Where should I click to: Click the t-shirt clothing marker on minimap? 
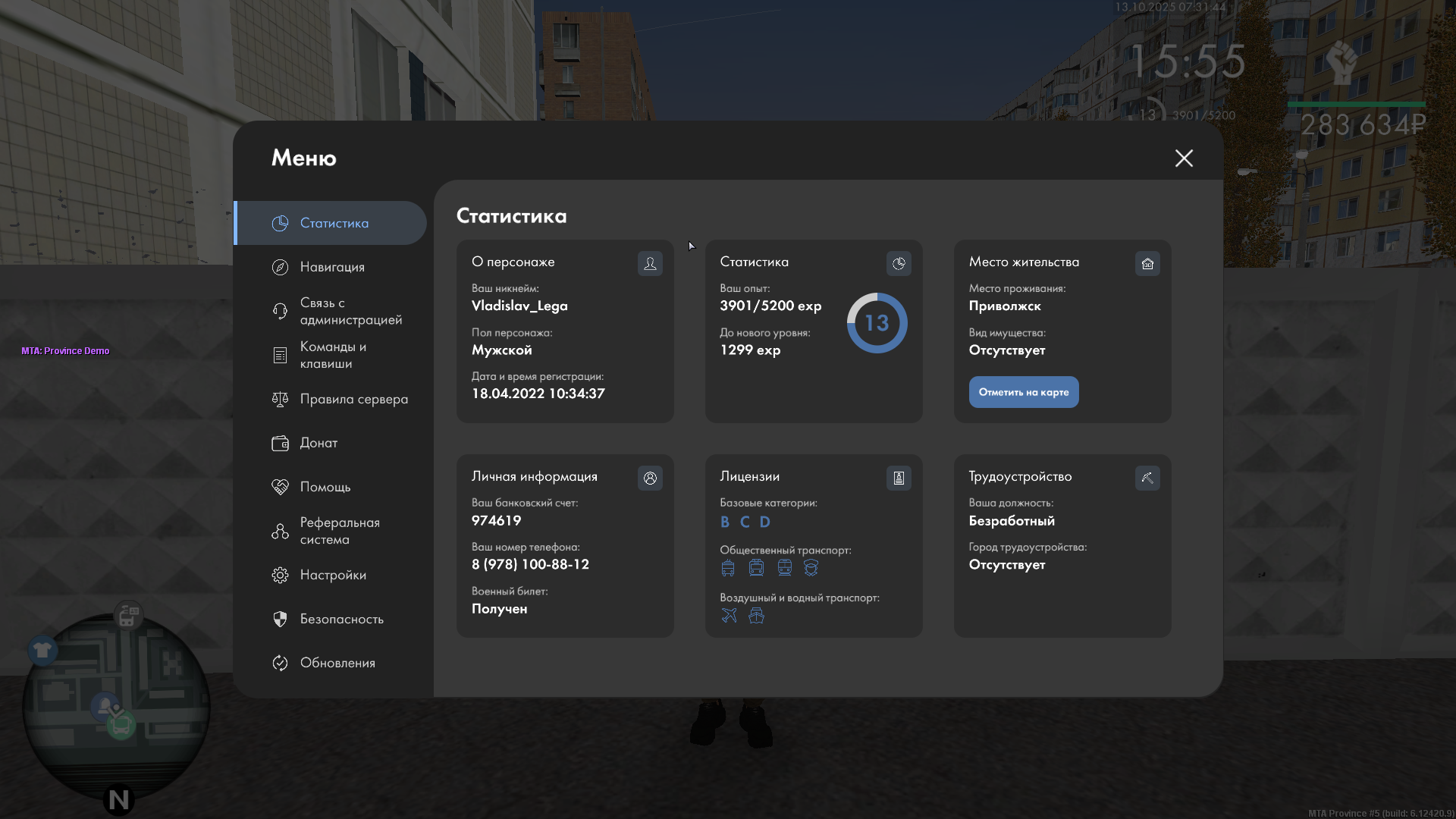(x=42, y=650)
